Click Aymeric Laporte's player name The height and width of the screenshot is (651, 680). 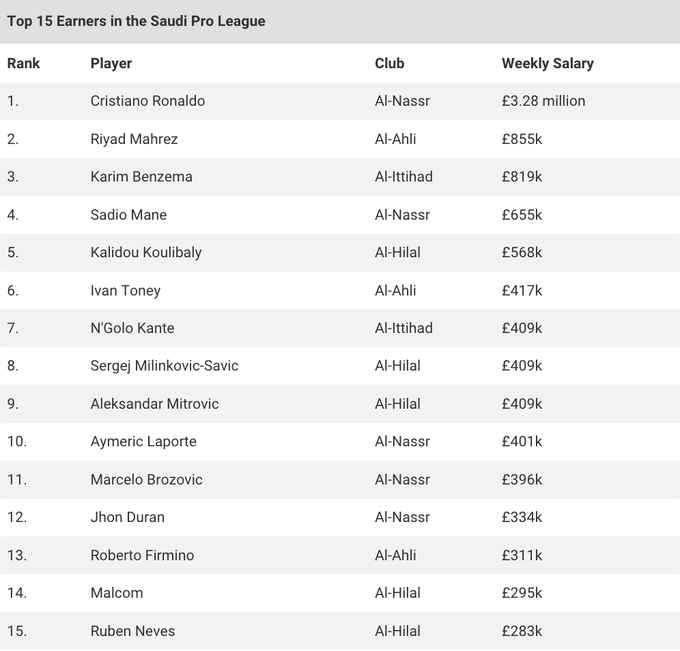(143, 442)
